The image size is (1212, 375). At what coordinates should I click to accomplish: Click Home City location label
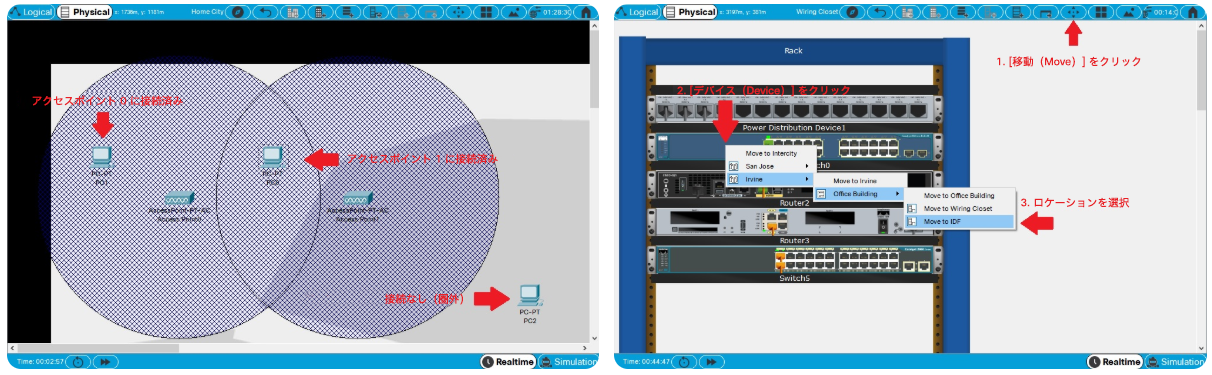coord(206,12)
